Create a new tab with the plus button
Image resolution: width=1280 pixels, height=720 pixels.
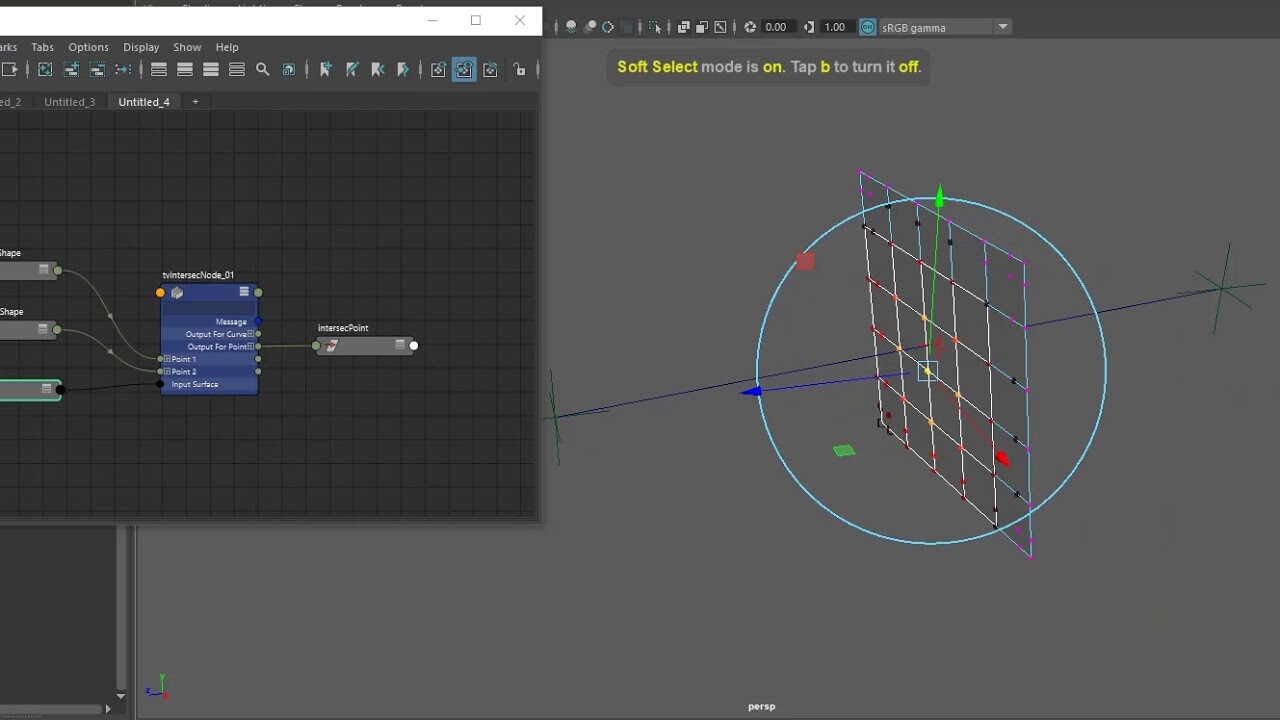(x=195, y=101)
